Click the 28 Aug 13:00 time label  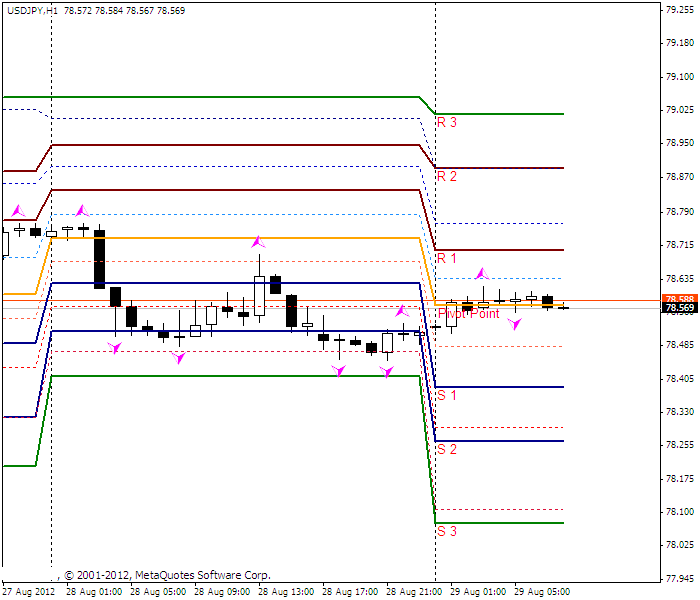pyautogui.click(x=286, y=592)
